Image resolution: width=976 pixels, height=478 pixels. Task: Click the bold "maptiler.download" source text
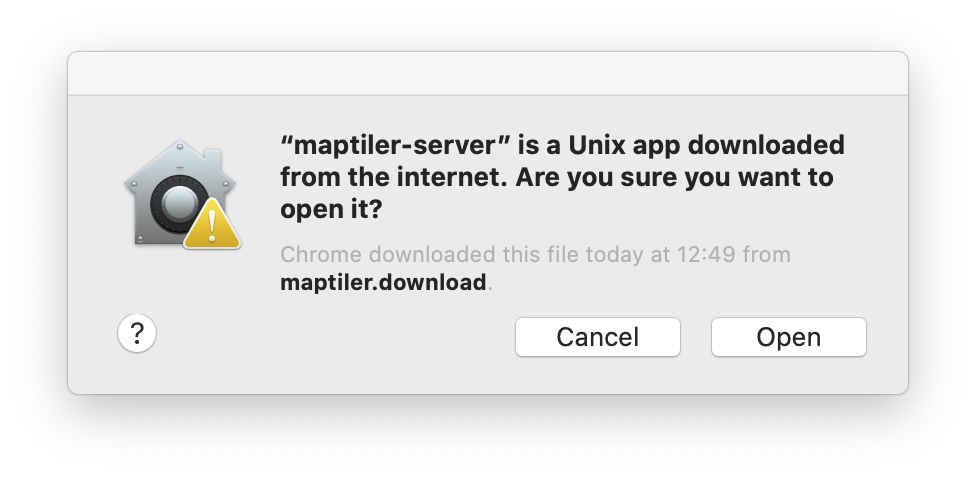(x=383, y=282)
